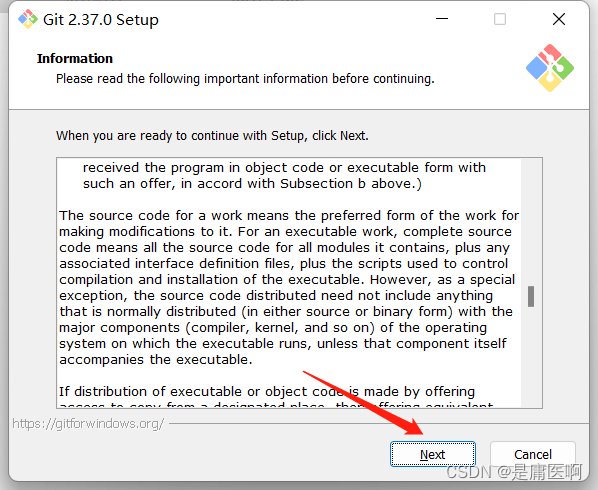Click inside the license information text box

pyautogui.click(x=299, y=283)
